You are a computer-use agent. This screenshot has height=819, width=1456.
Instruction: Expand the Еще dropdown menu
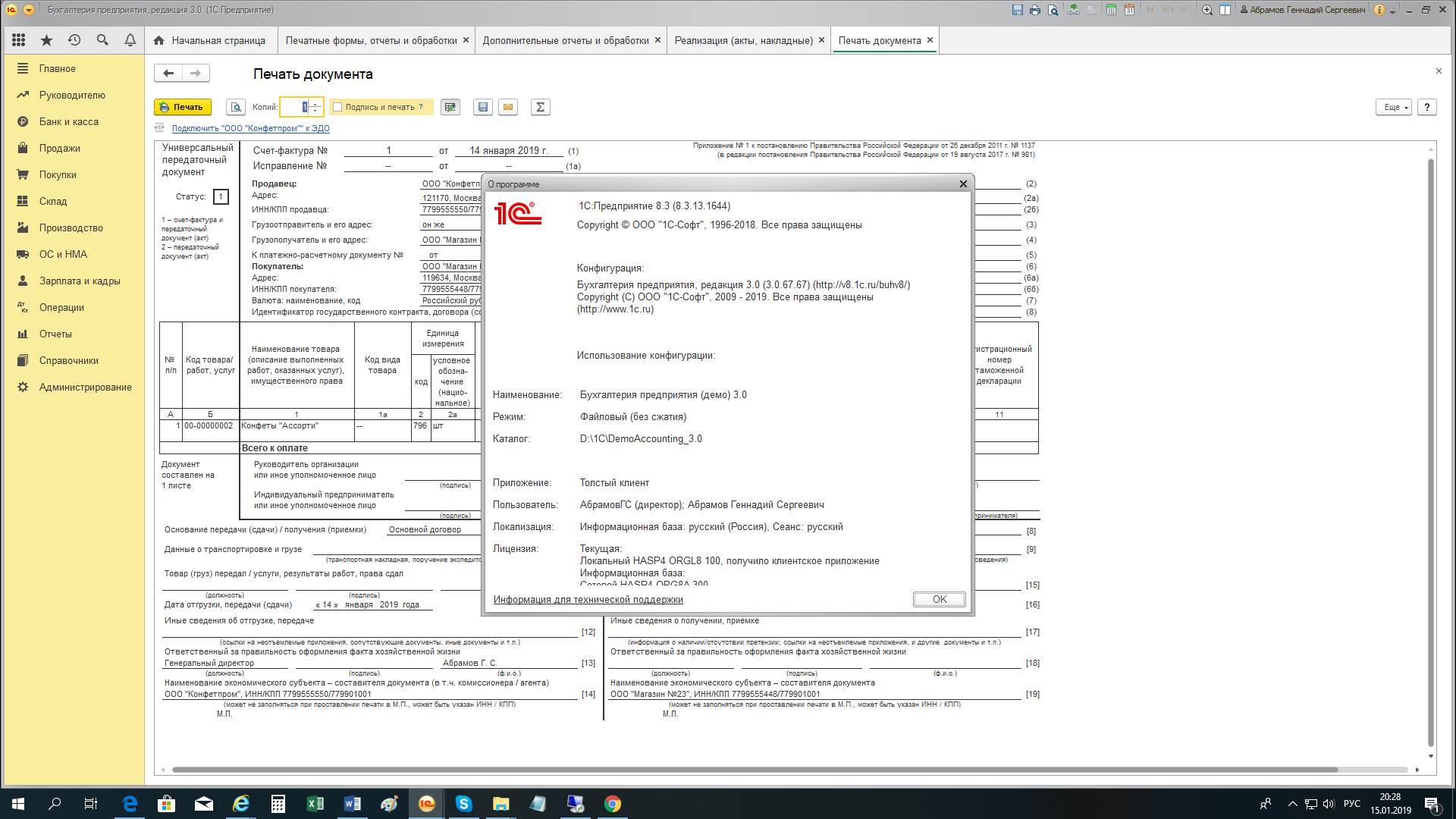pos(1394,107)
